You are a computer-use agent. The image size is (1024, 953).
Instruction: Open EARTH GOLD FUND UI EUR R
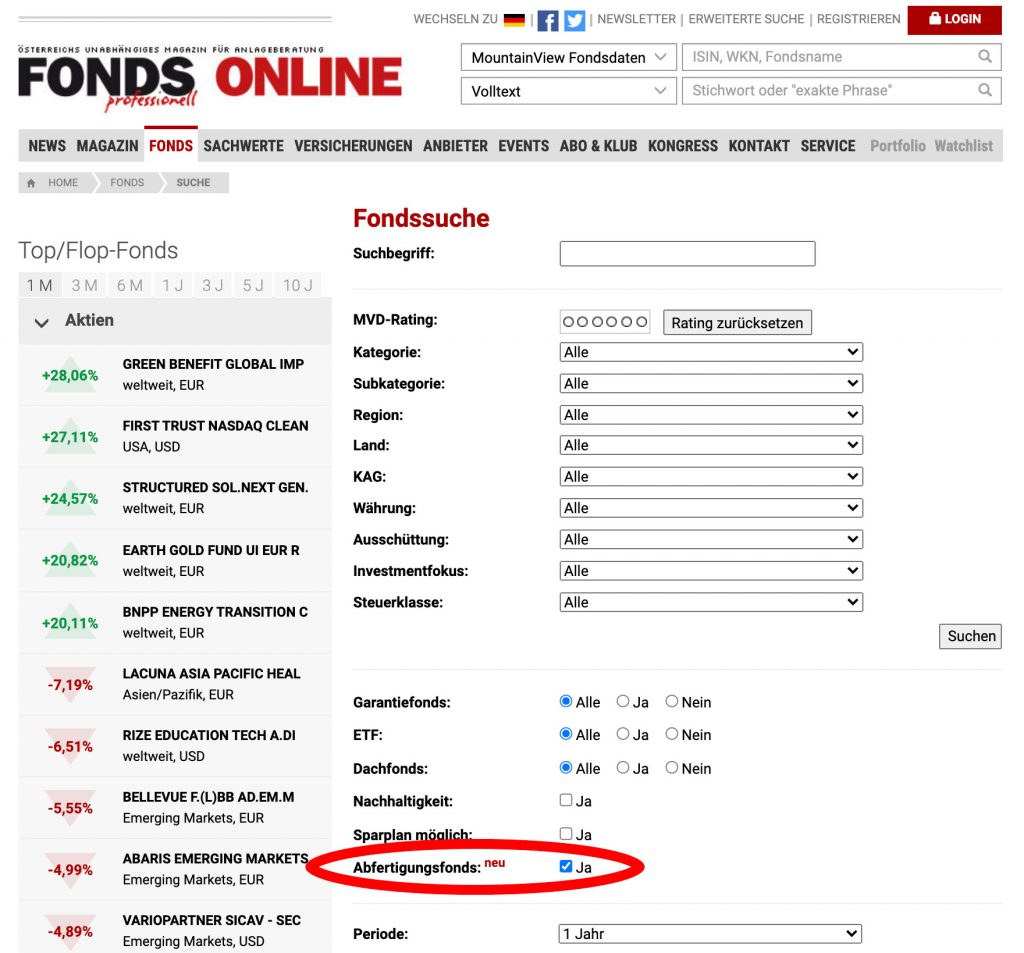tap(211, 551)
